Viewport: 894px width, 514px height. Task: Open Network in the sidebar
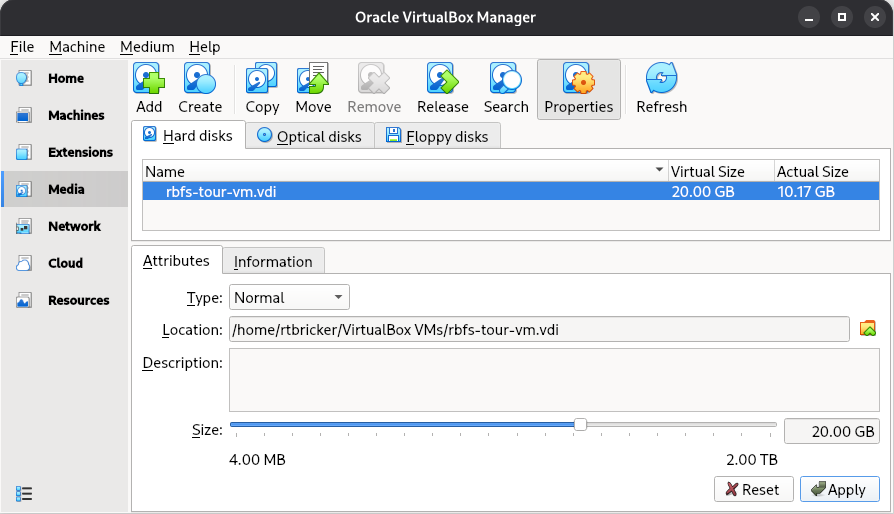(x=65, y=226)
